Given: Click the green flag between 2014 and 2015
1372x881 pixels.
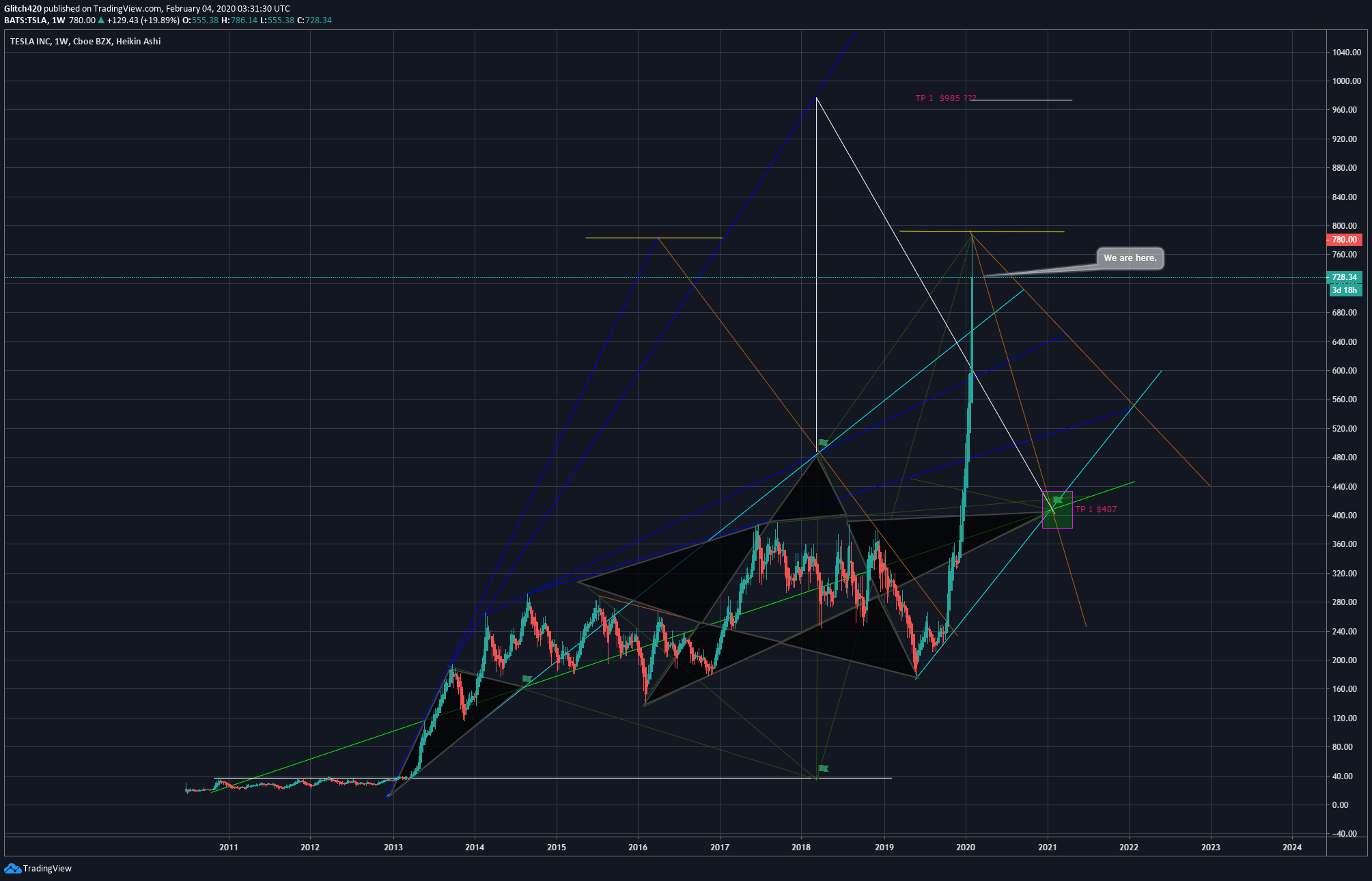Looking at the screenshot, I should point(527,679).
